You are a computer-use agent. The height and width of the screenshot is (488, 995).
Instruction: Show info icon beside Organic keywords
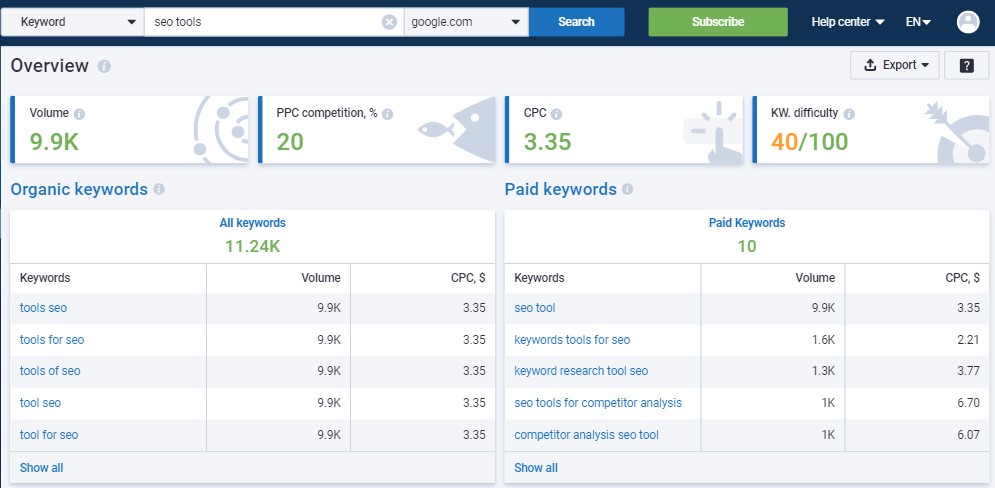[159, 189]
